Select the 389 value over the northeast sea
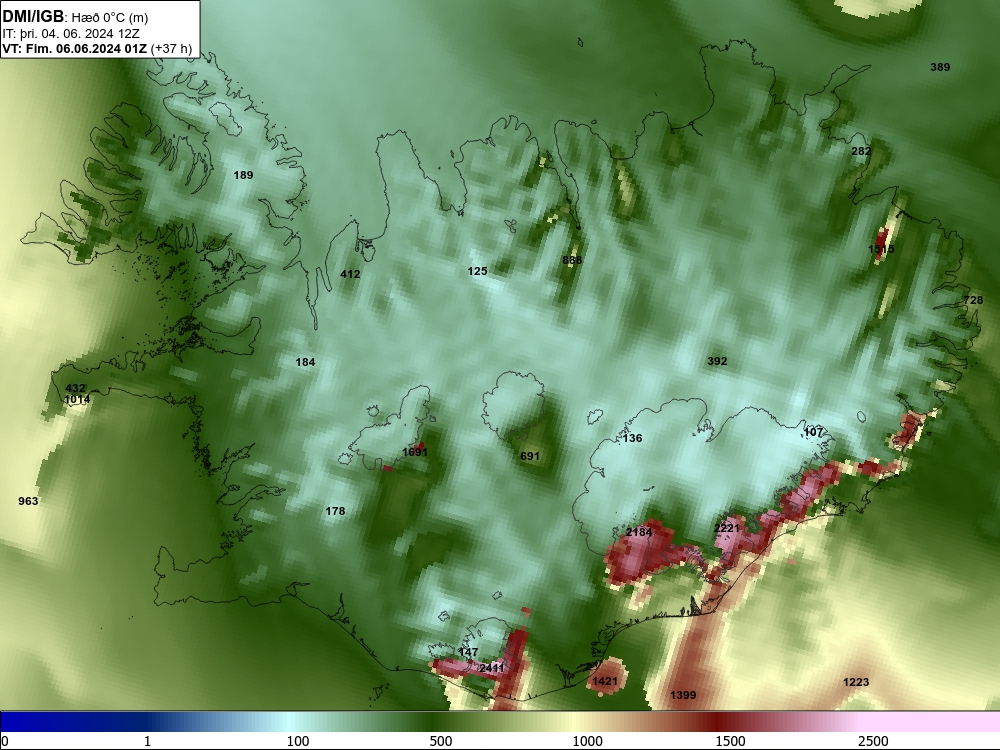 click(940, 67)
